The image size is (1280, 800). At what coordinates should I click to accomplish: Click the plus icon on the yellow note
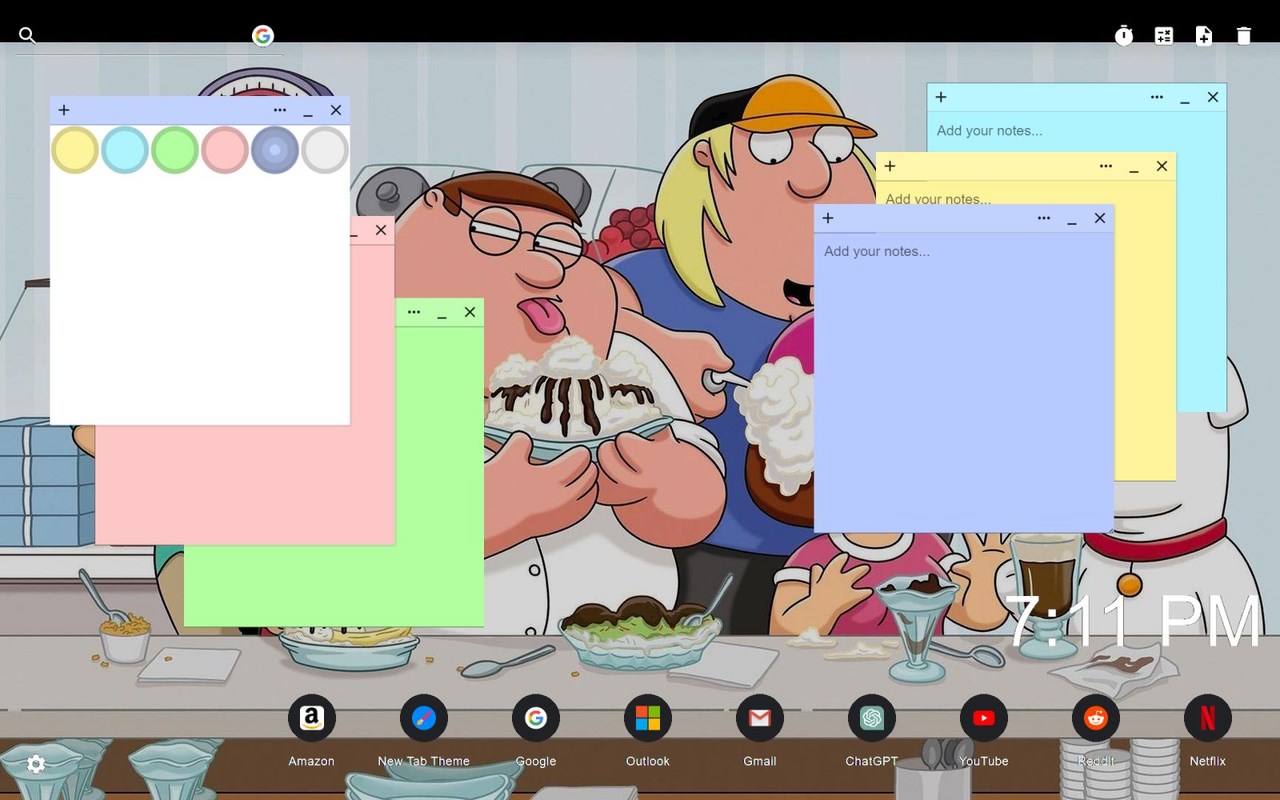tap(890, 166)
